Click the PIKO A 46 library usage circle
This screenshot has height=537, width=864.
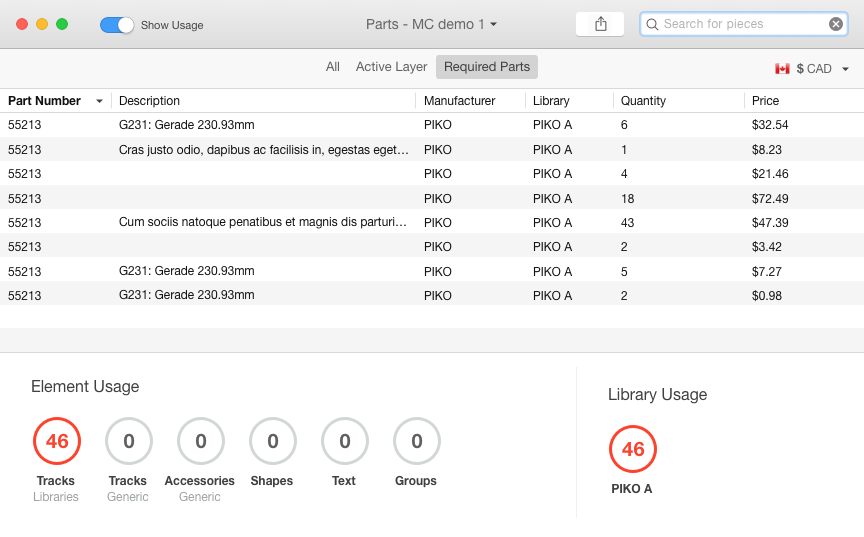[633, 449]
